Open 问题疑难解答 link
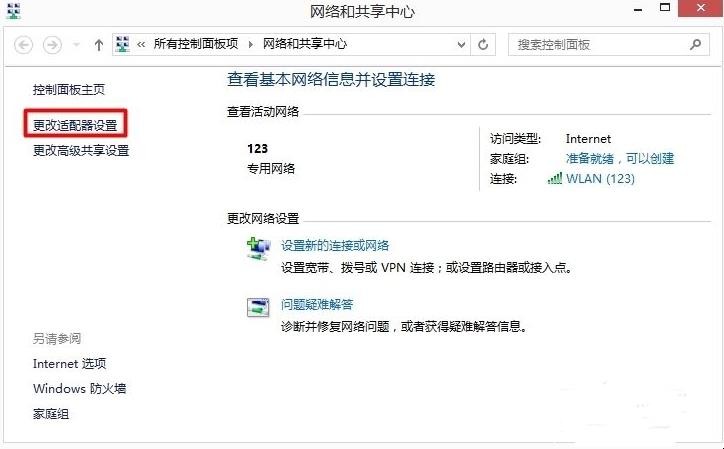 [x=317, y=304]
